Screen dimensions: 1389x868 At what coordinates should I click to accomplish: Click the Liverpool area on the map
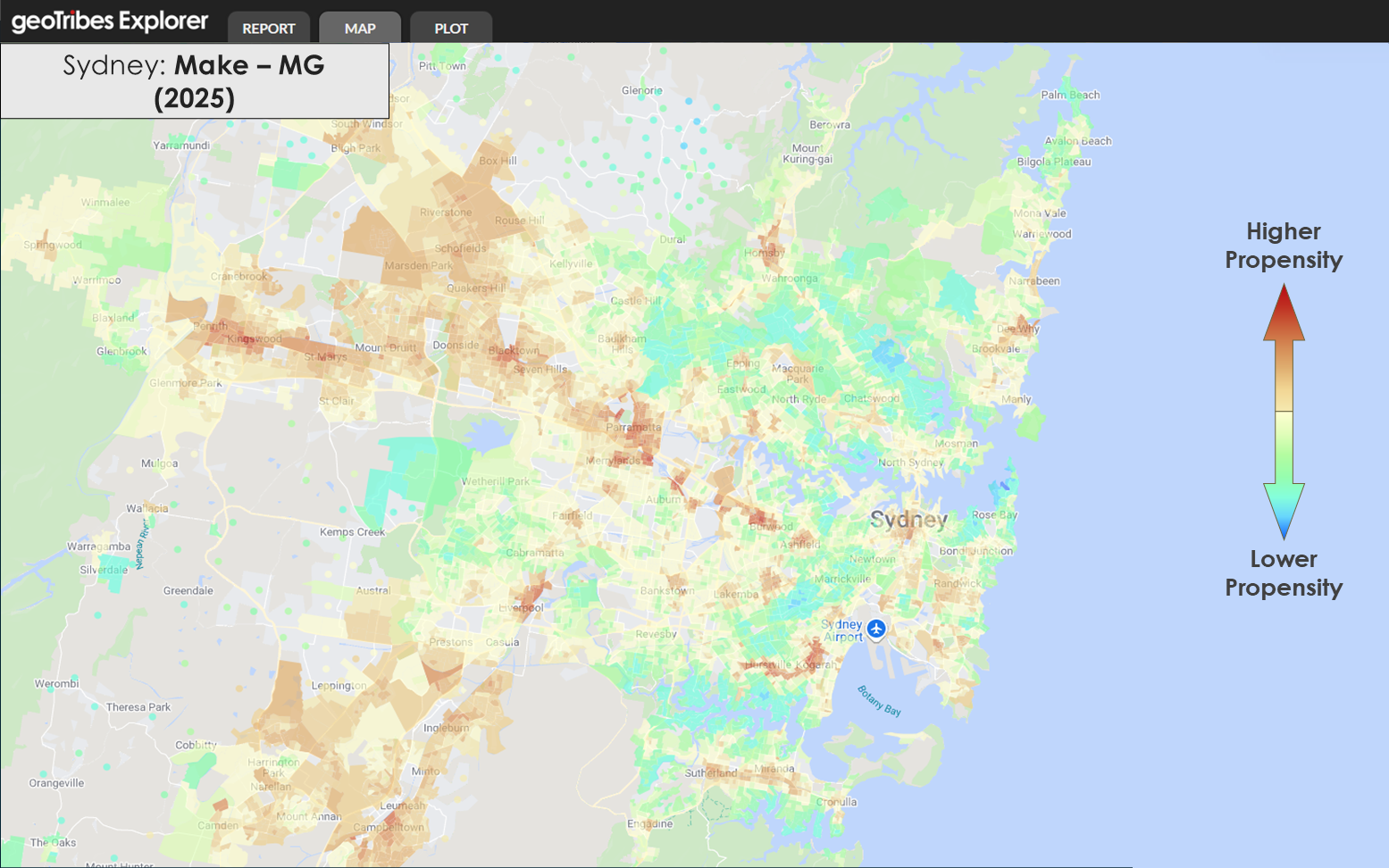[x=522, y=607]
